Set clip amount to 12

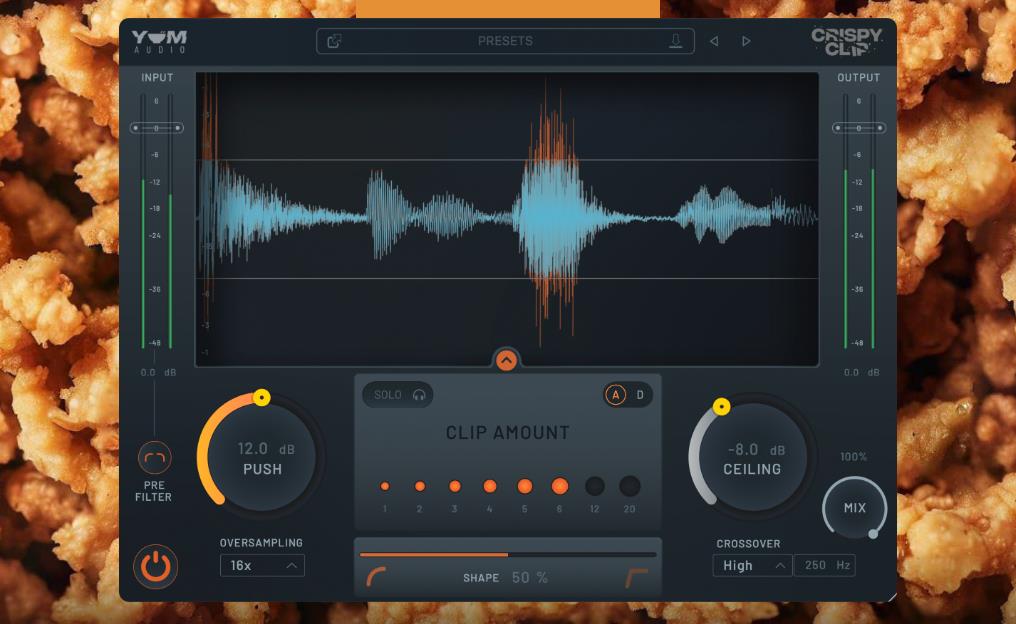(x=595, y=486)
